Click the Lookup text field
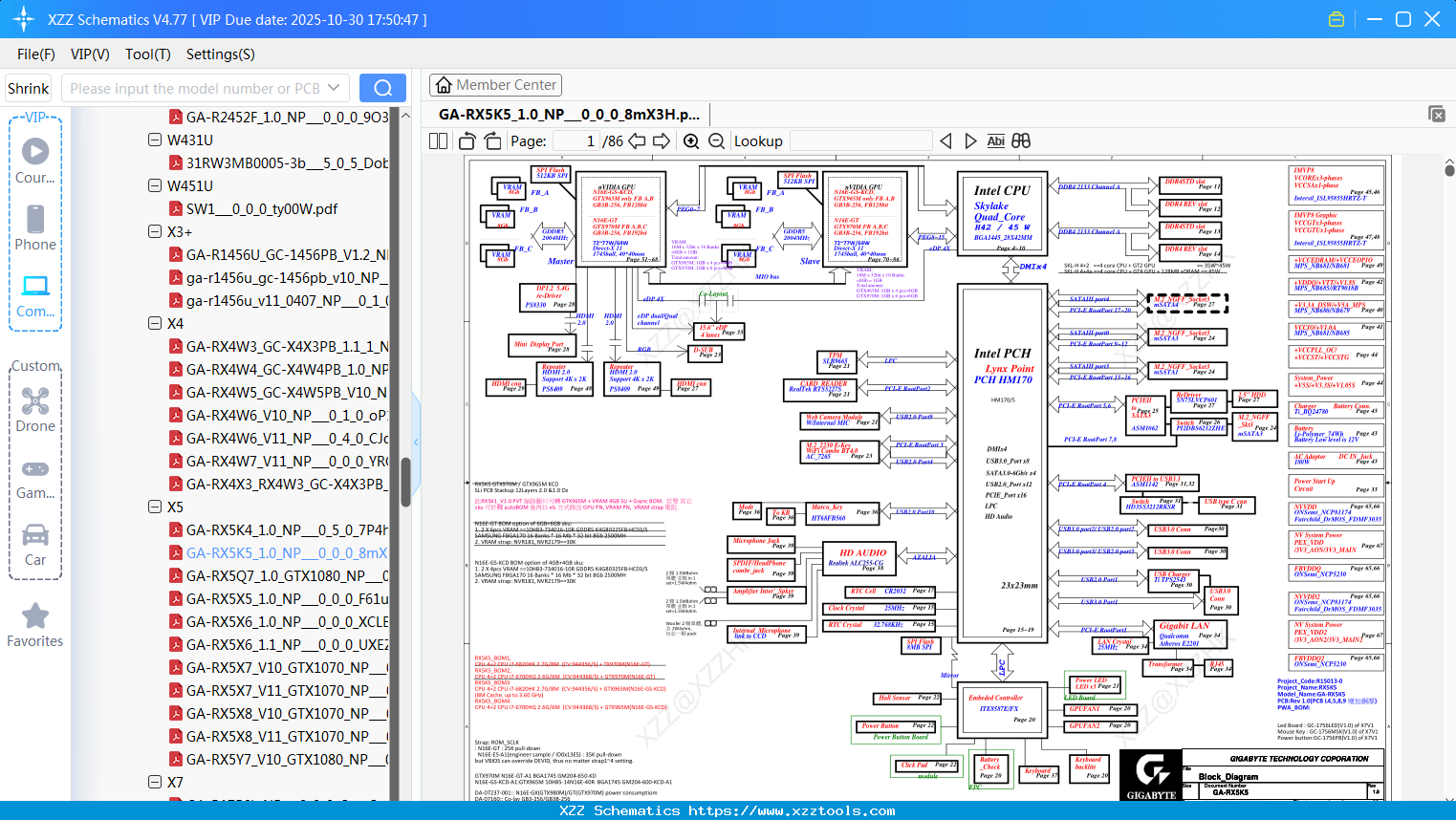Image resolution: width=1456 pixels, height=820 pixels. [860, 141]
